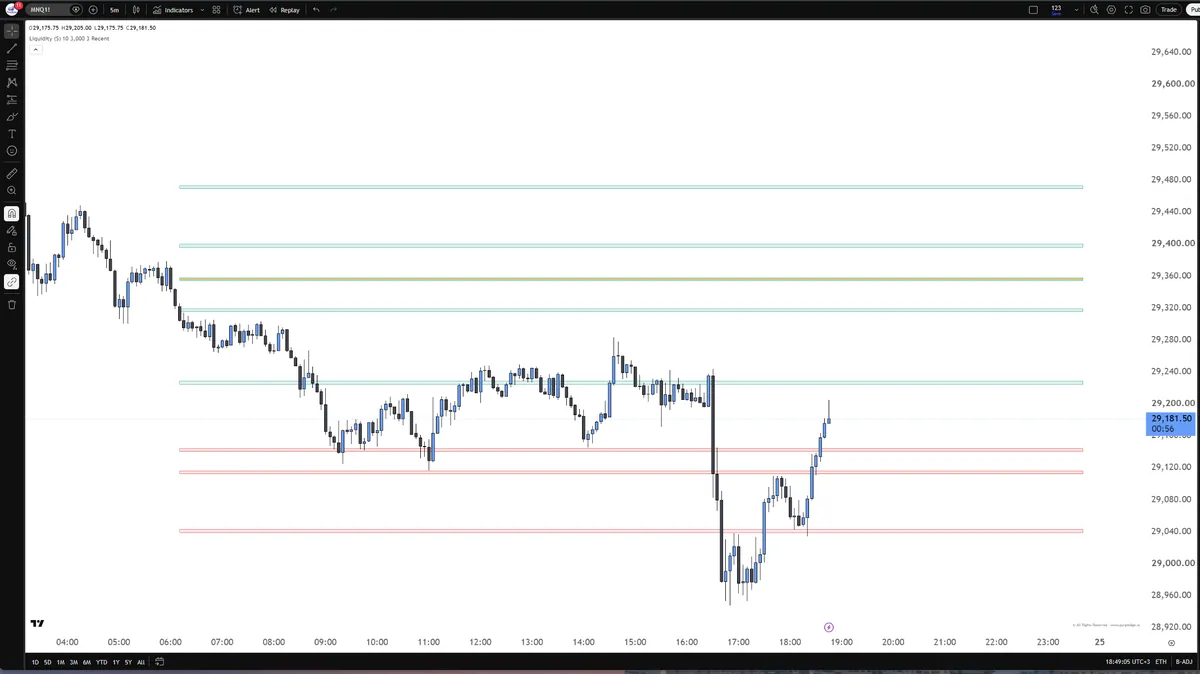Expand the manage layouts dropdown arrow
This screenshot has height=674, width=1200.
(x=1077, y=9)
